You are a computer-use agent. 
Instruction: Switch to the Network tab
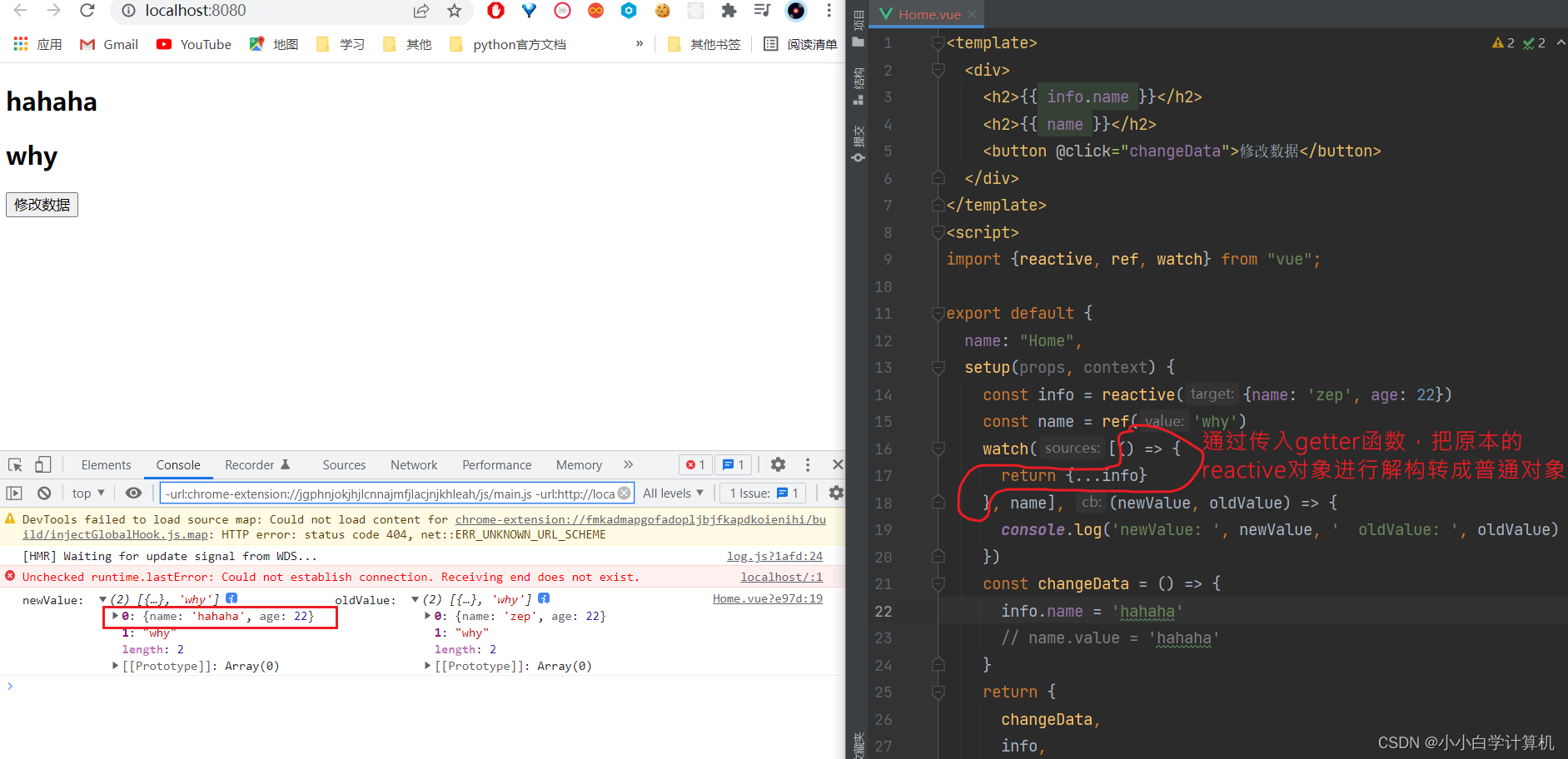pyautogui.click(x=414, y=464)
